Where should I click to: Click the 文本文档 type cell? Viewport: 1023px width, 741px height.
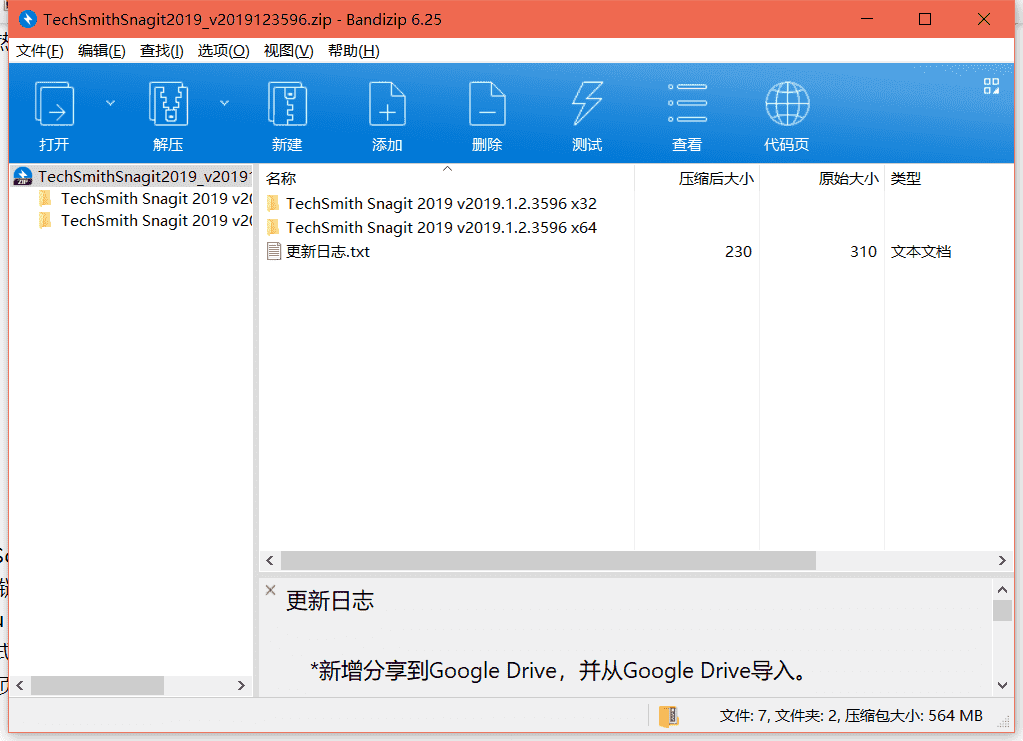(x=921, y=252)
